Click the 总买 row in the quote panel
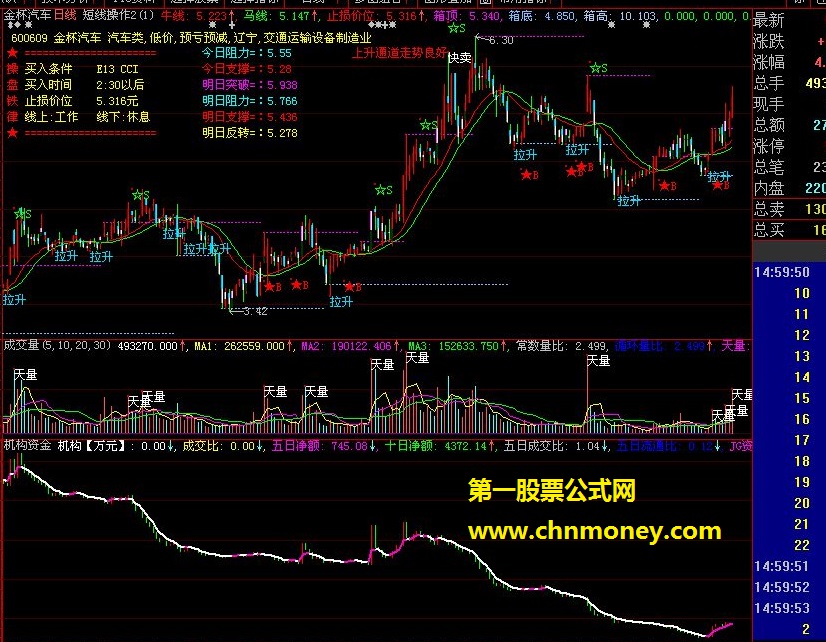 pyautogui.click(x=789, y=230)
